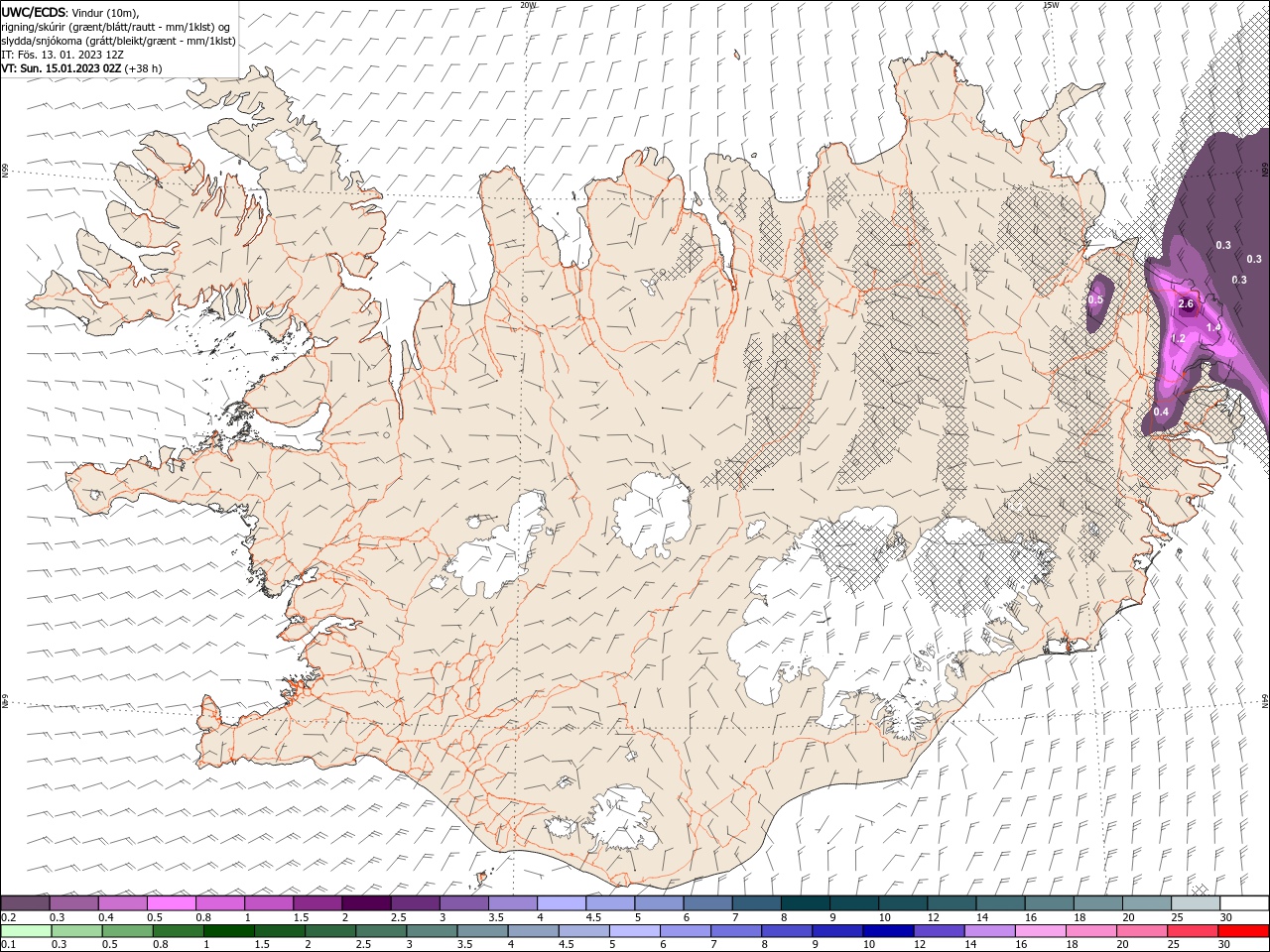This screenshot has height=952, width=1270.
Task: Click the 'rigning/skúrir' legend description line
Action: click(116, 27)
